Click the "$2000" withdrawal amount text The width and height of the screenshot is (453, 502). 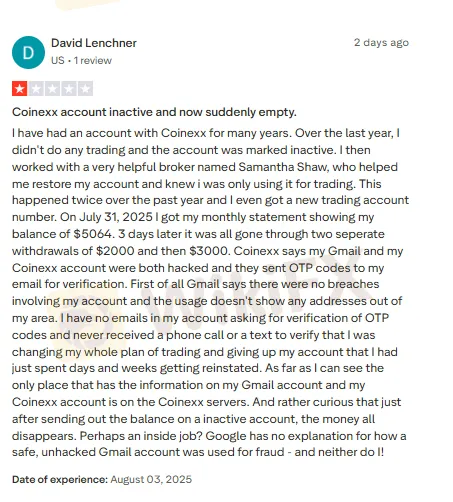115,251
